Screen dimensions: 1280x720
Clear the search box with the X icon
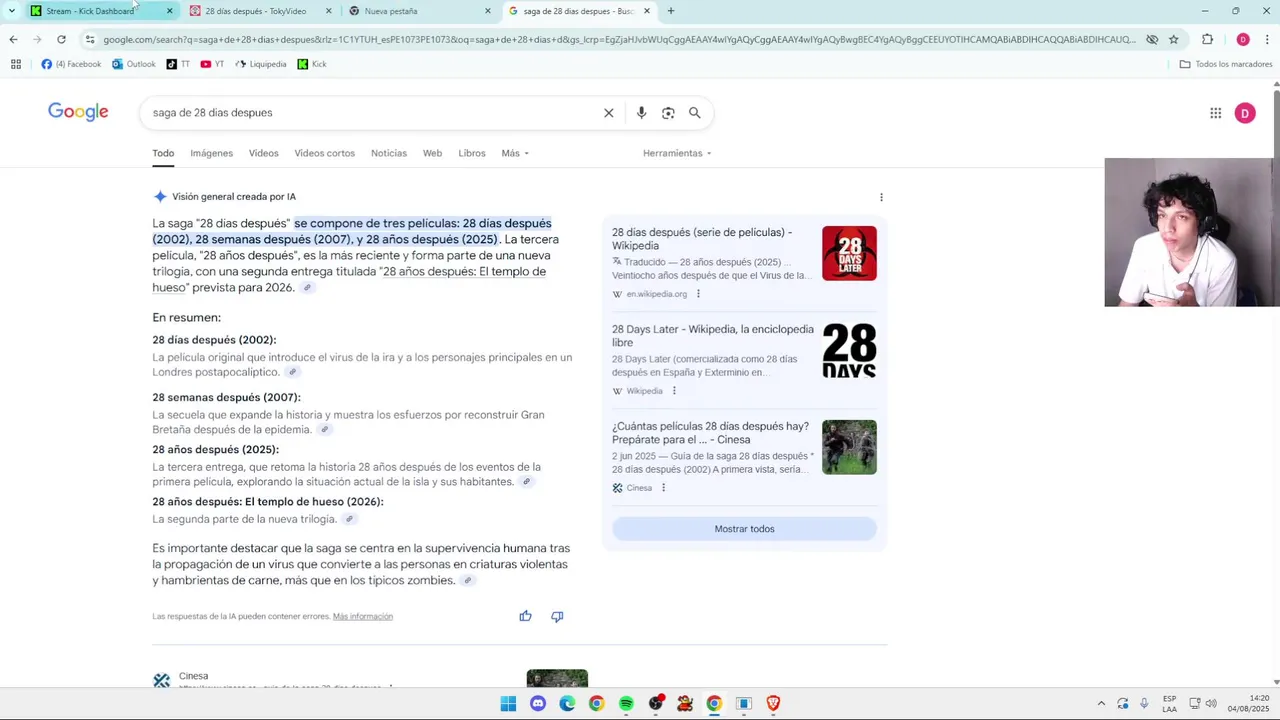(x=608, y=113)
